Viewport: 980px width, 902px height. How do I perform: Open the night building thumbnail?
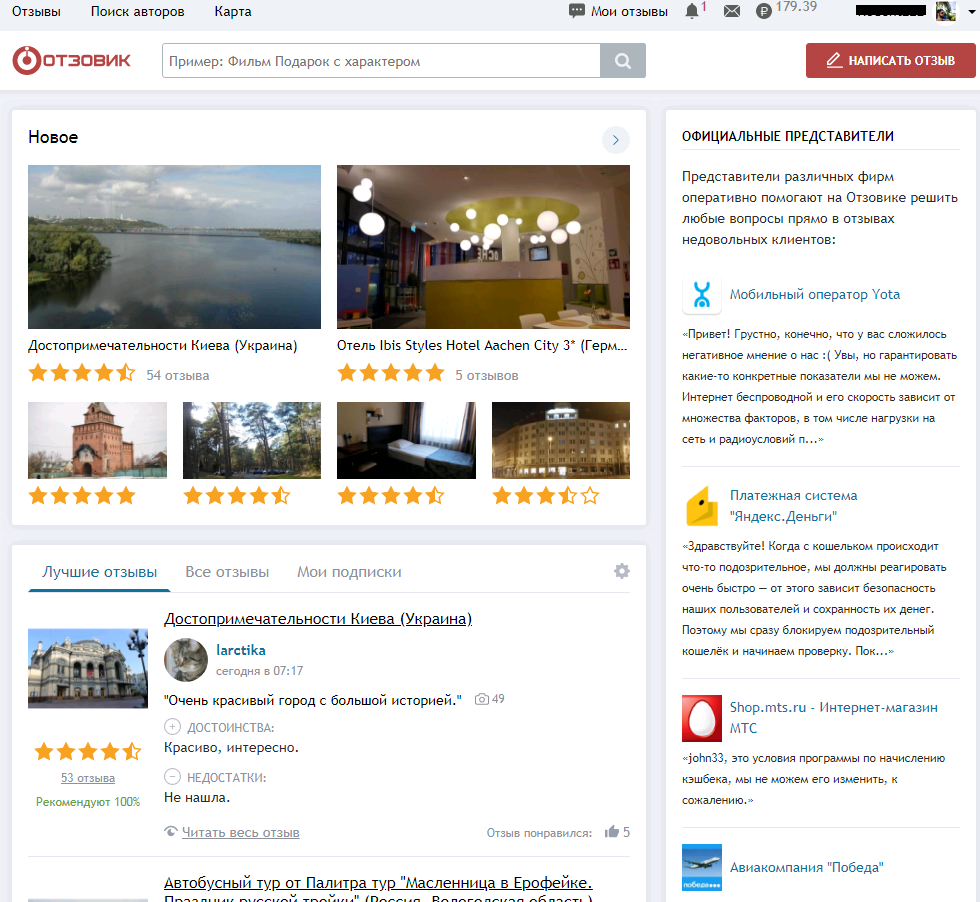(x=561, y=440)
